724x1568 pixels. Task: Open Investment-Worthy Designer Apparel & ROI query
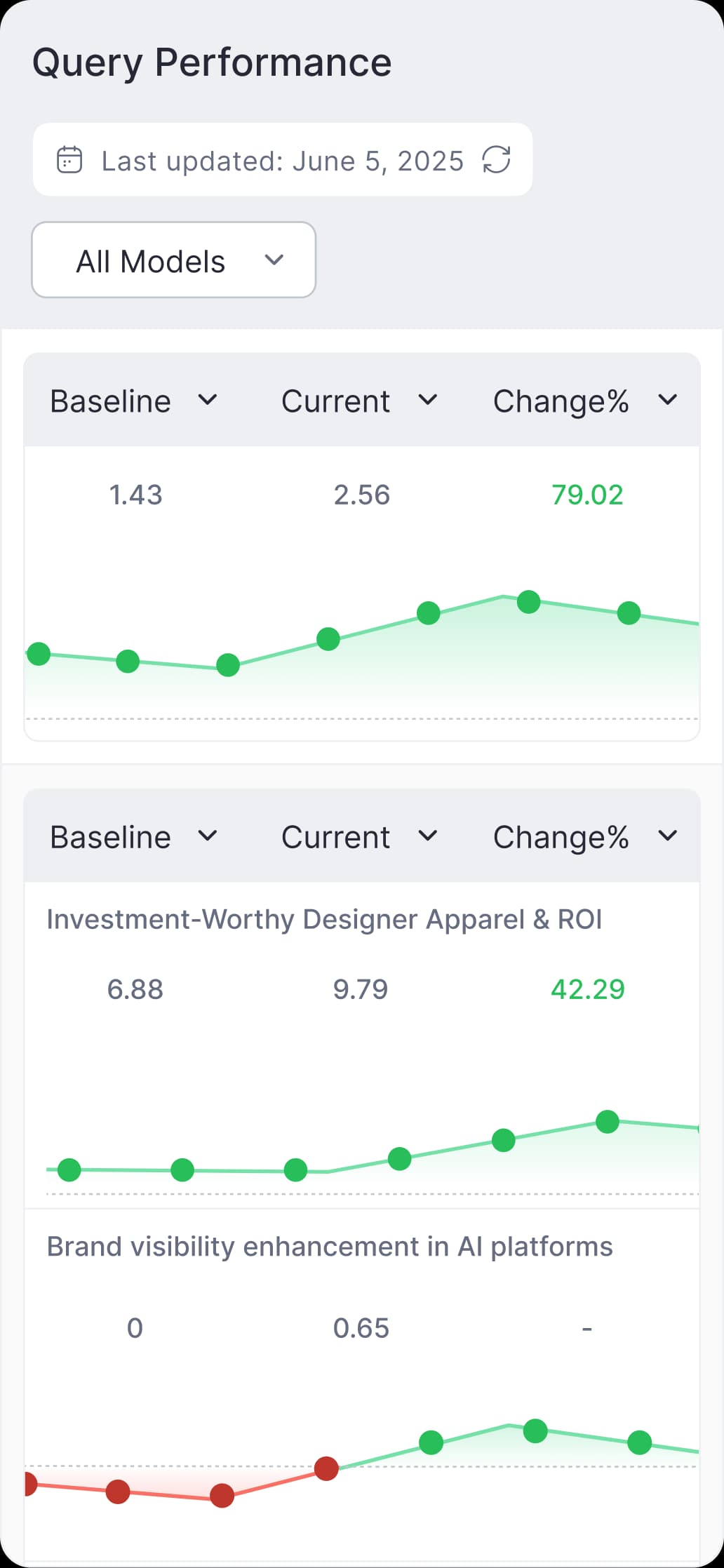tap(324, 919)
